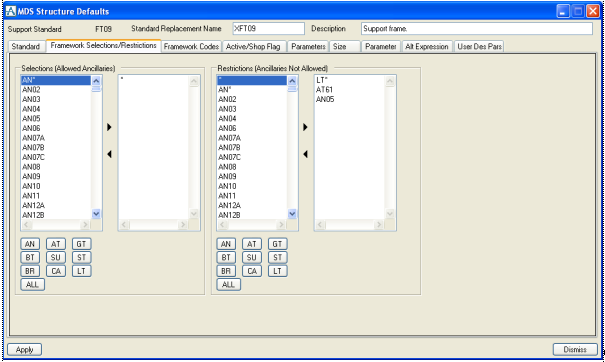
Task: Filter Restrictions list by CA button
Action: point(252,271)
